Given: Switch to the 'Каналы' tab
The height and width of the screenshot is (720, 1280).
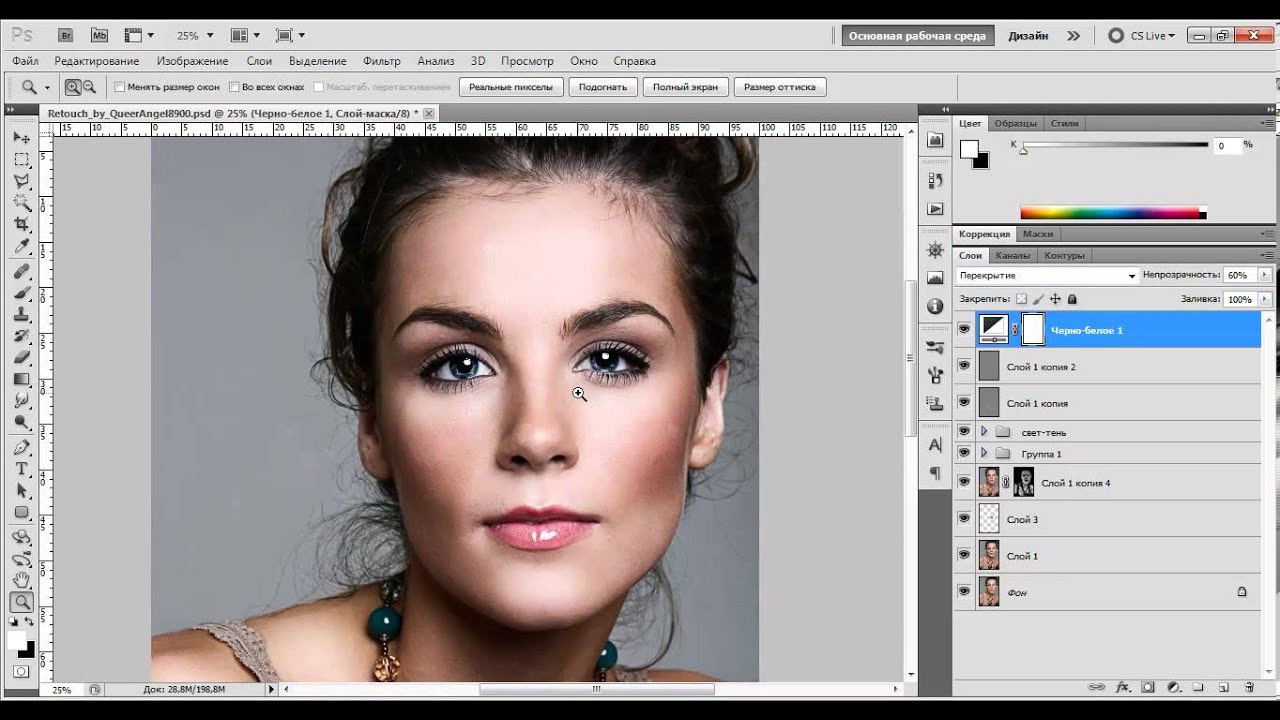Looking at the screenshot, I should pos(1012,255).
